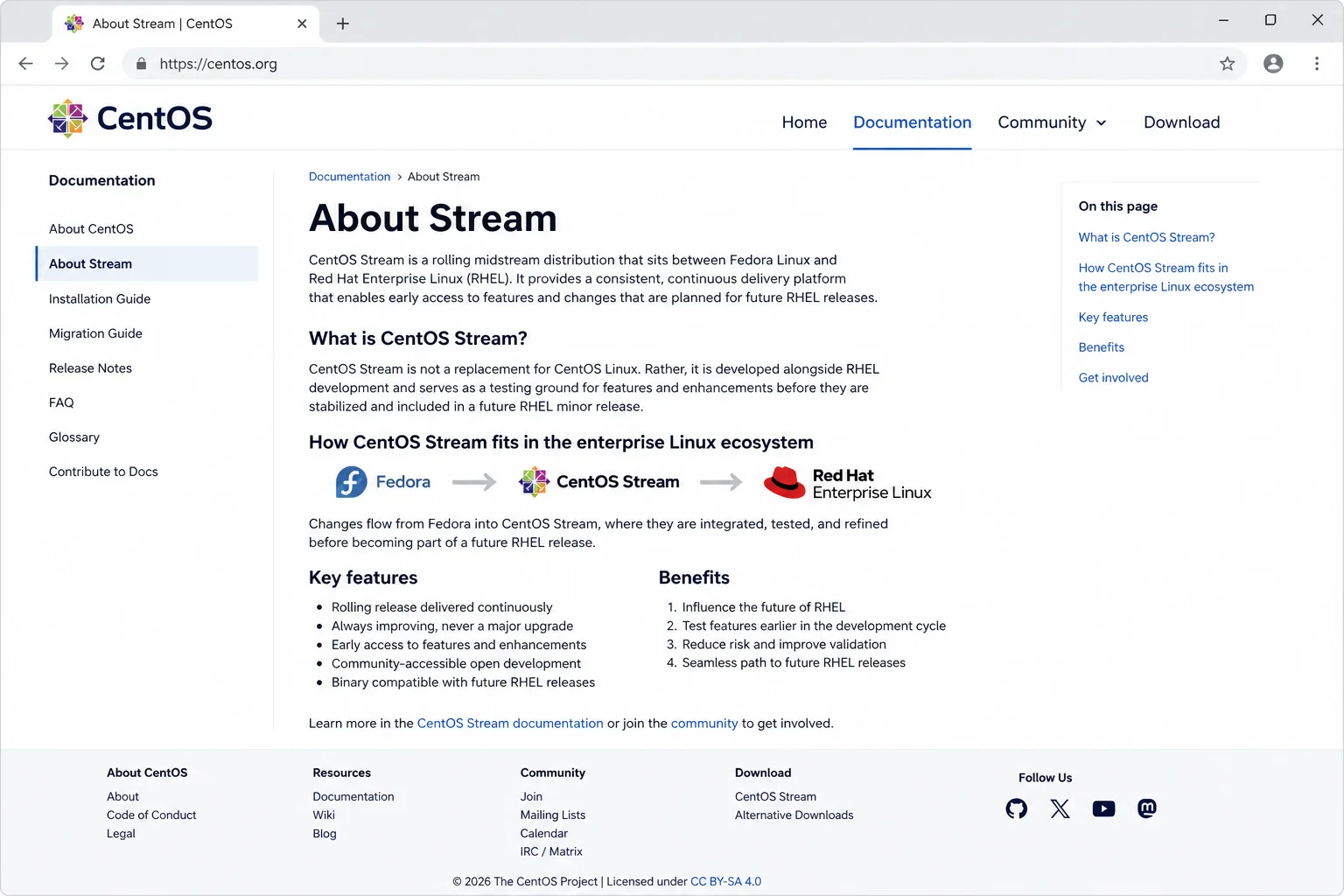Click the CentOS Stream logo in the diagram
The width and height of the screenshot is (1344, 896).
pos(598,482)
